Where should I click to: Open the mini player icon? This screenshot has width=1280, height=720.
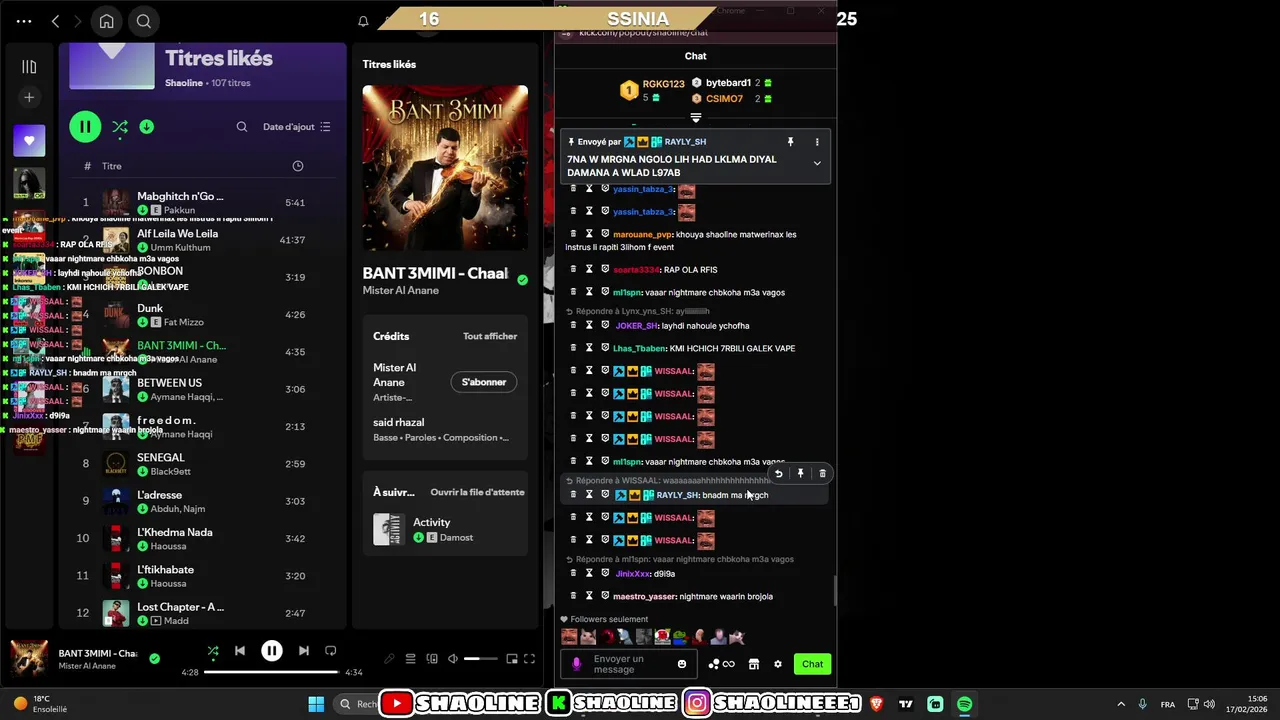[512, 659]
